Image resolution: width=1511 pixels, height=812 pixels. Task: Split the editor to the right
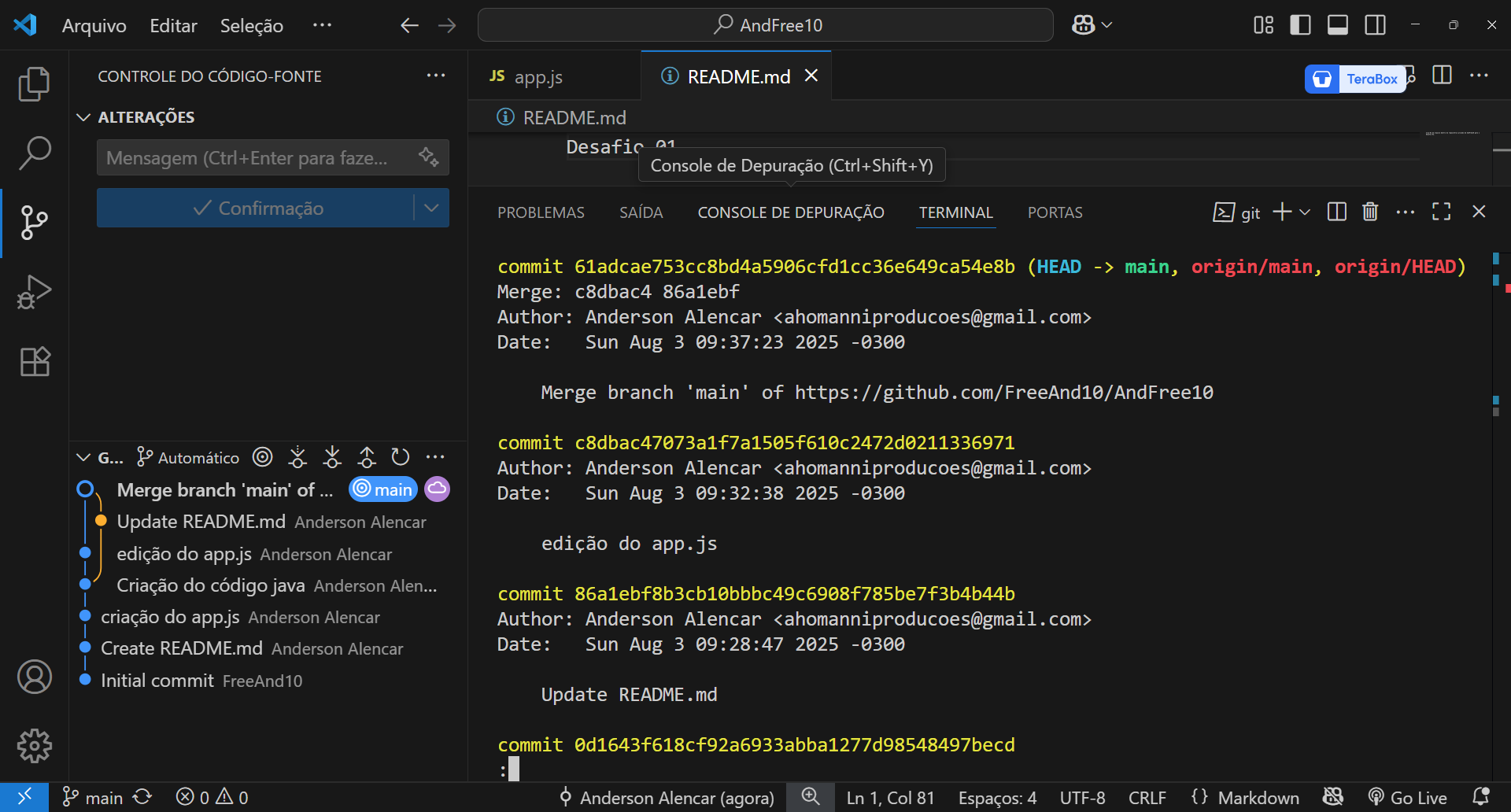coord(1442,76)
